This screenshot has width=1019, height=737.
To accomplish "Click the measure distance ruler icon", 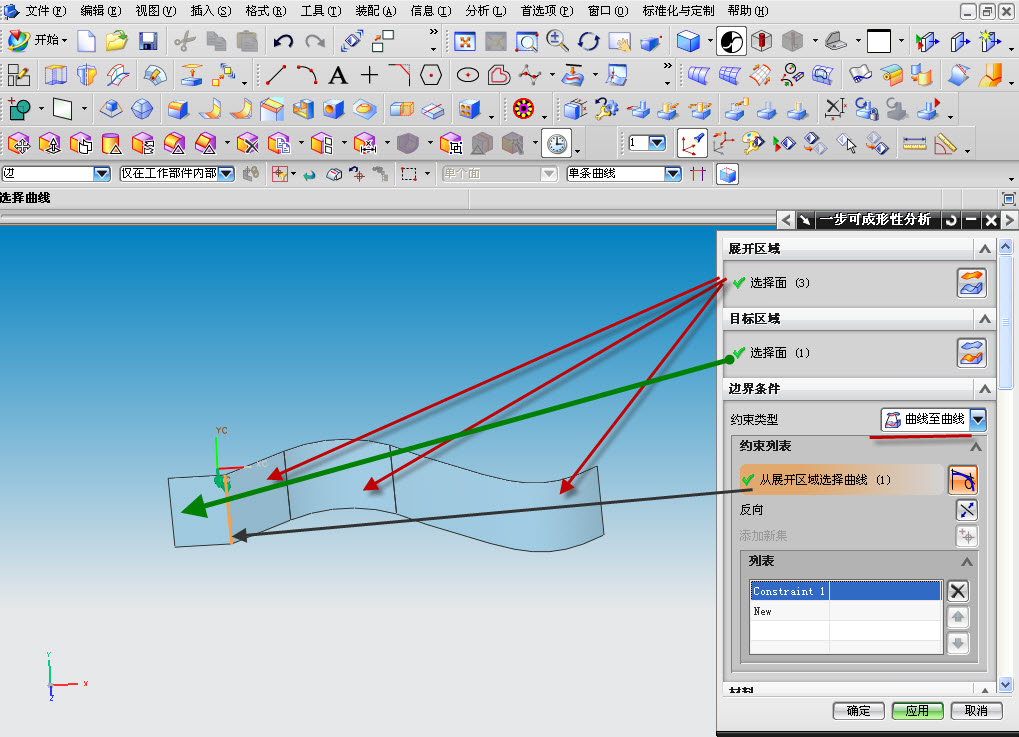I will tap(914, 144).
